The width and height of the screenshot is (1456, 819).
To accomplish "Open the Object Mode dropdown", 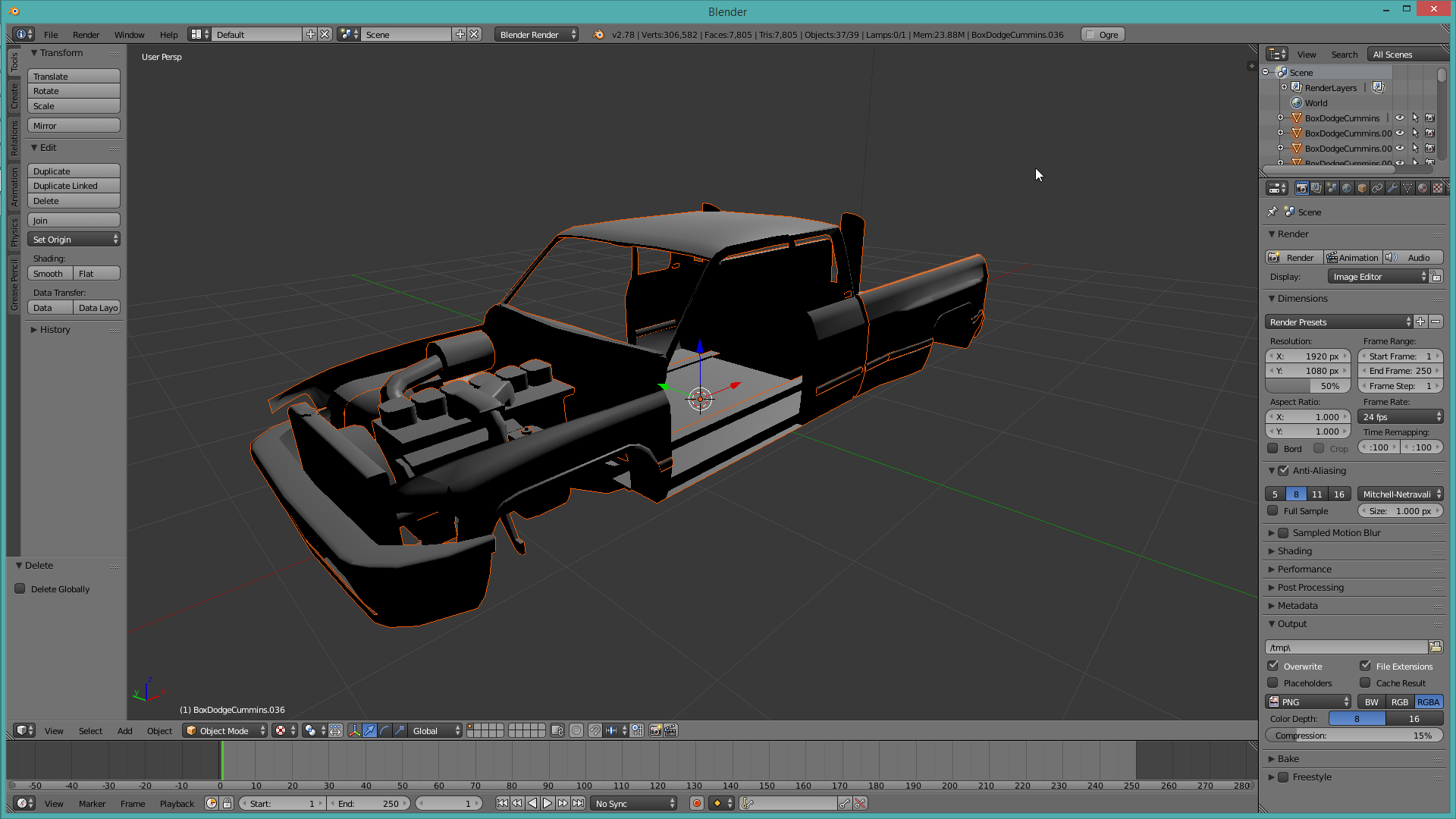I will [226, 731].
